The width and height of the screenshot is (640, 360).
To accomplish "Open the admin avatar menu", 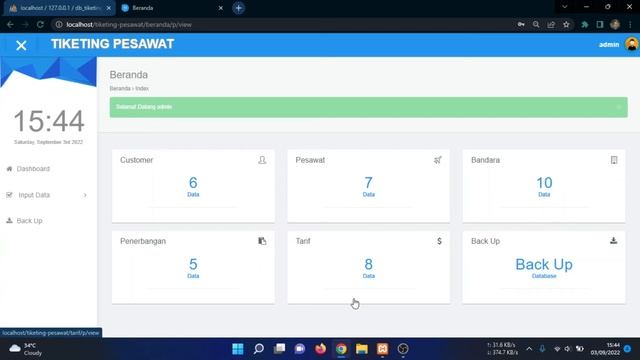I will click(631, 44).
